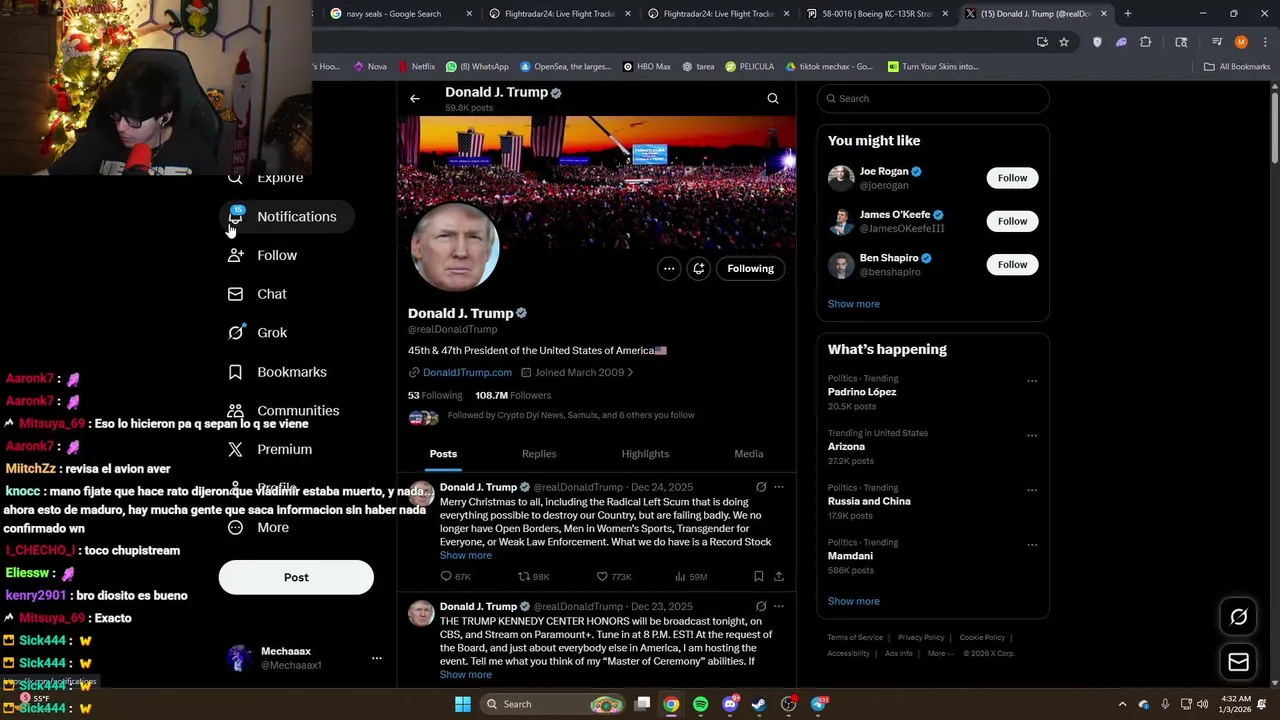Go back using the arrow next to Donald J. Trump
The height and width of the screenshot is (720, 1280).
coord(414,98)
